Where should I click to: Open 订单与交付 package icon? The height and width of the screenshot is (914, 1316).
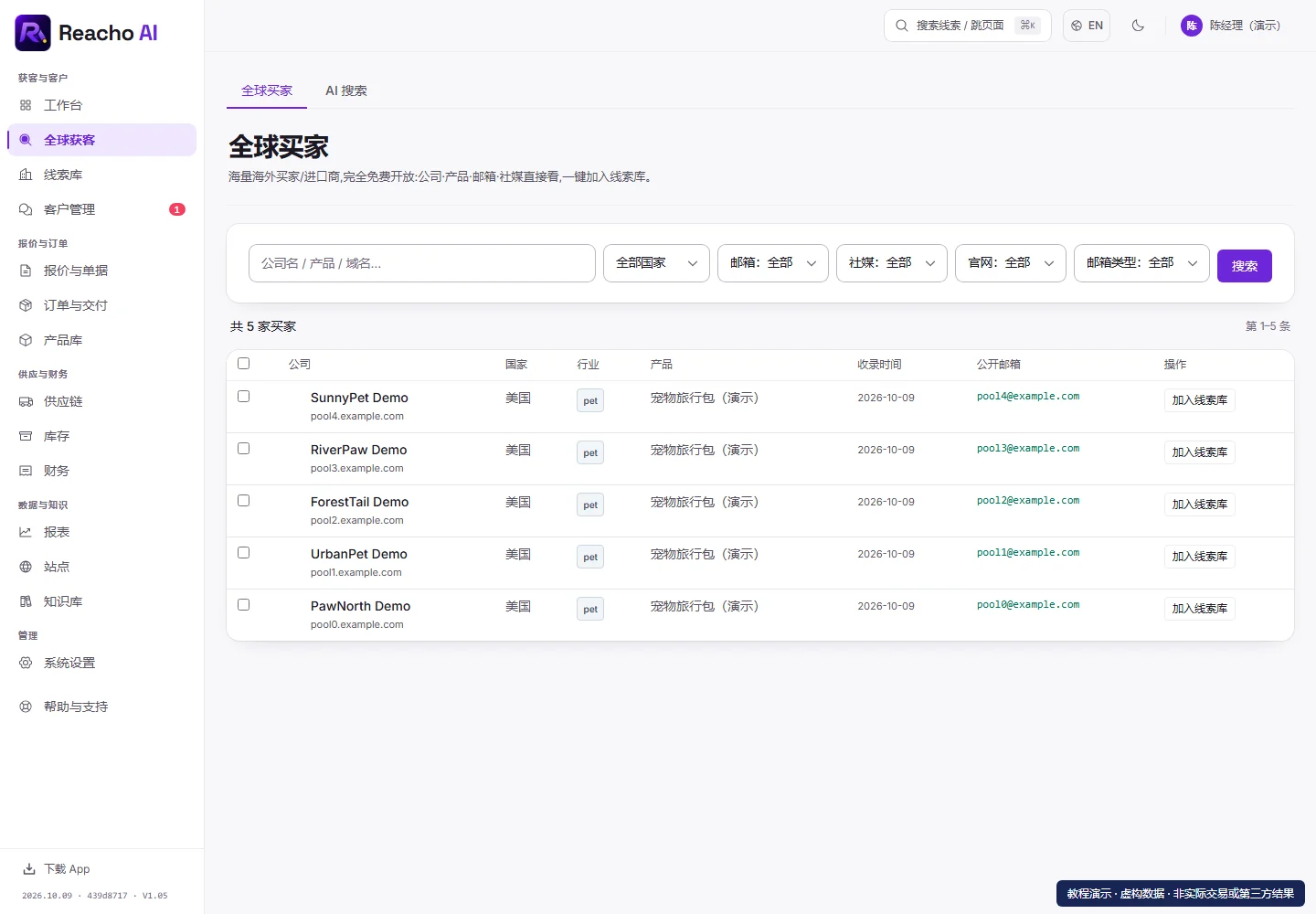(x=26, y=305)
